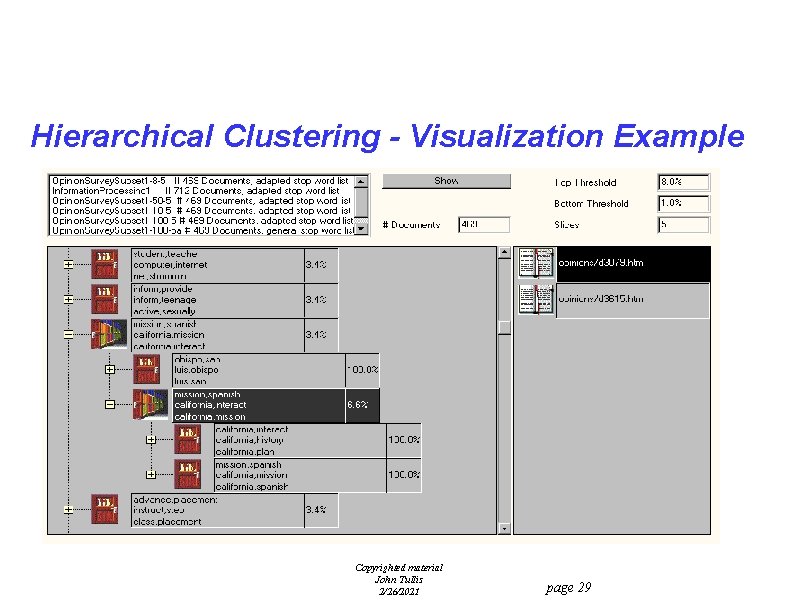Select the california,interact highlighted cluster label
This screenshot has height=612, width=792.
259,405
